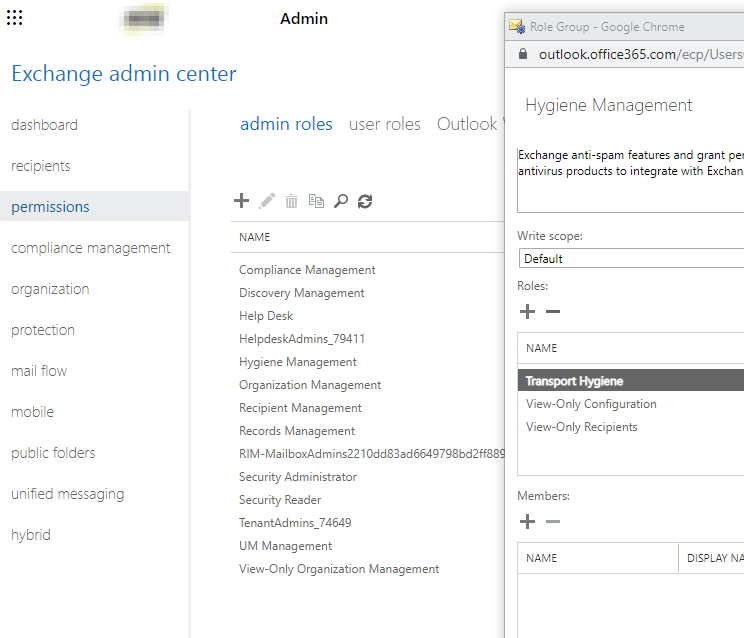
Task: Select the Records Management role group
Action: 297,431
